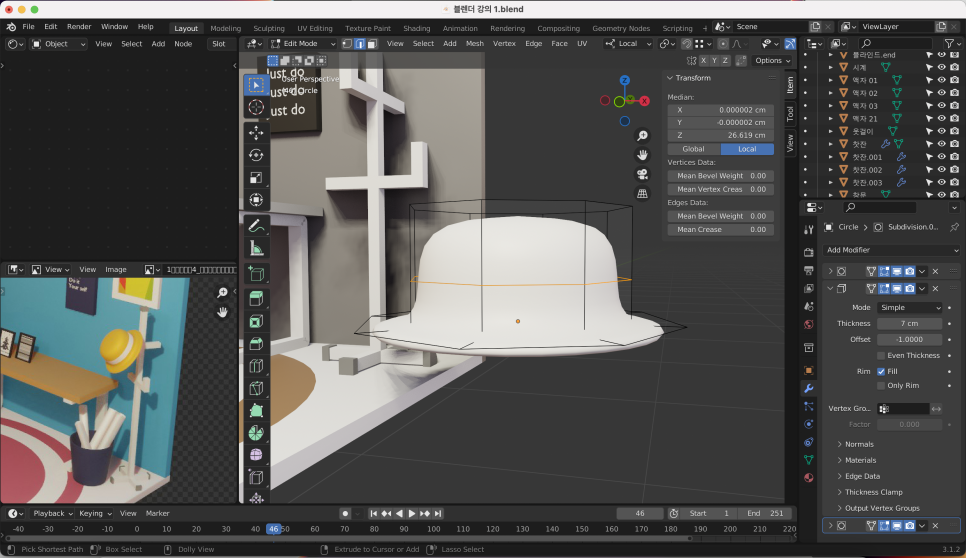This screenshot has width=966, height=558.
Task: Enable face select mode
Action: 372,44
